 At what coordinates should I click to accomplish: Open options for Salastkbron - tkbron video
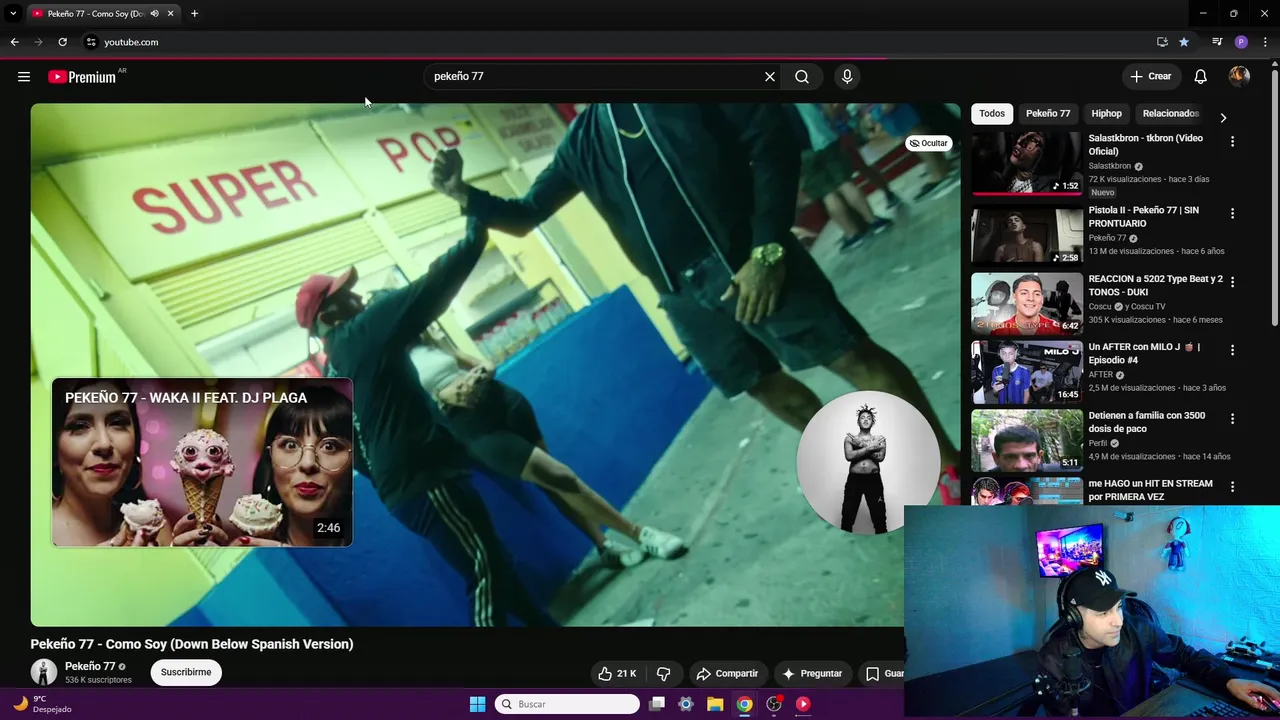1232,142
